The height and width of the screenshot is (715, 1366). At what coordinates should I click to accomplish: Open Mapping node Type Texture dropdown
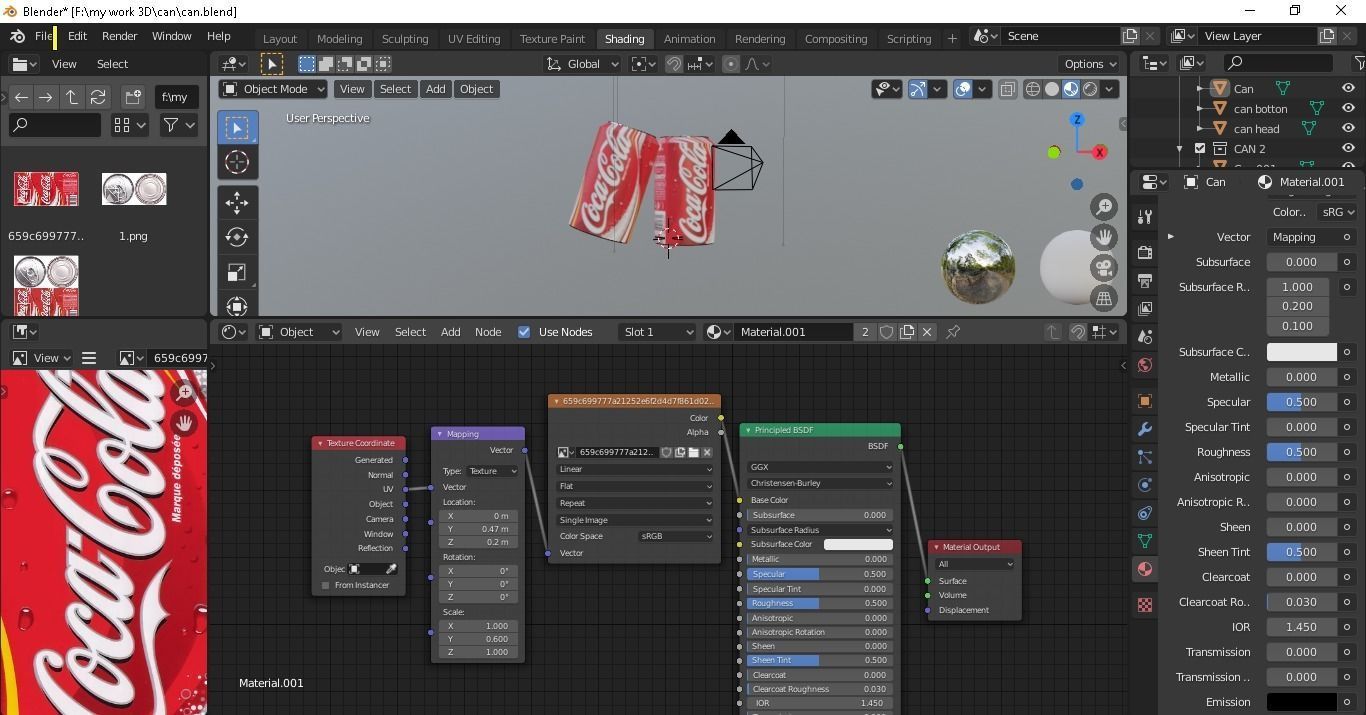click(x=493, y=471)
